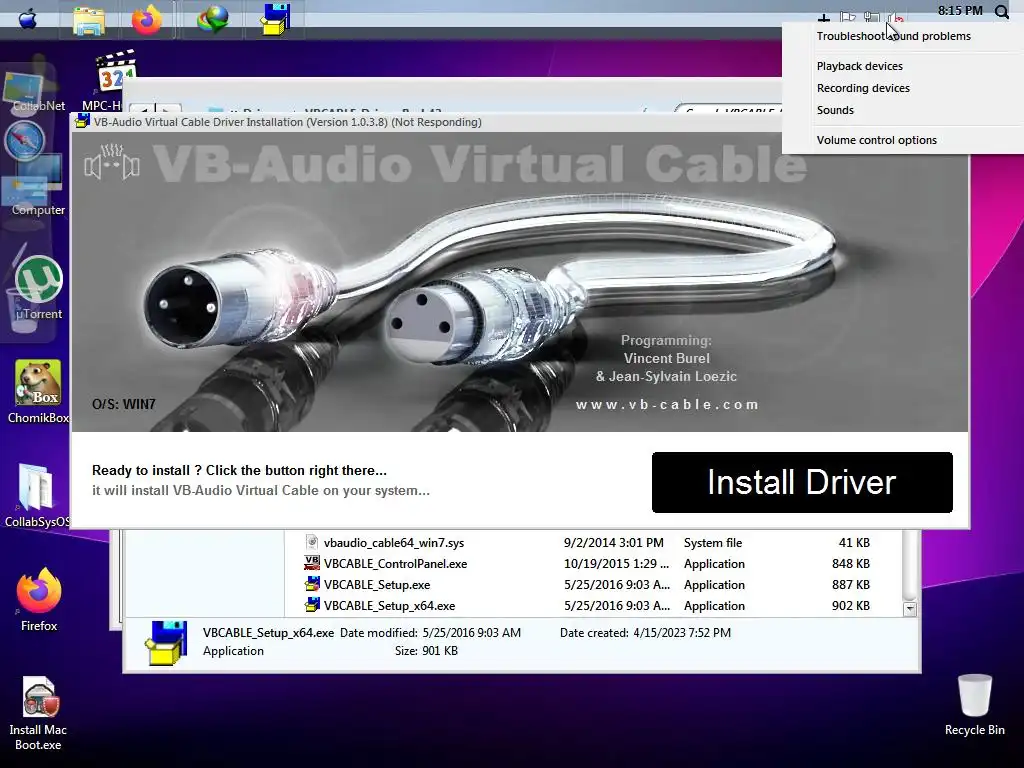This screenshot has height=768, width=1024.
Task: Open the Apple logo start menu
Action: tap(27, 20)
